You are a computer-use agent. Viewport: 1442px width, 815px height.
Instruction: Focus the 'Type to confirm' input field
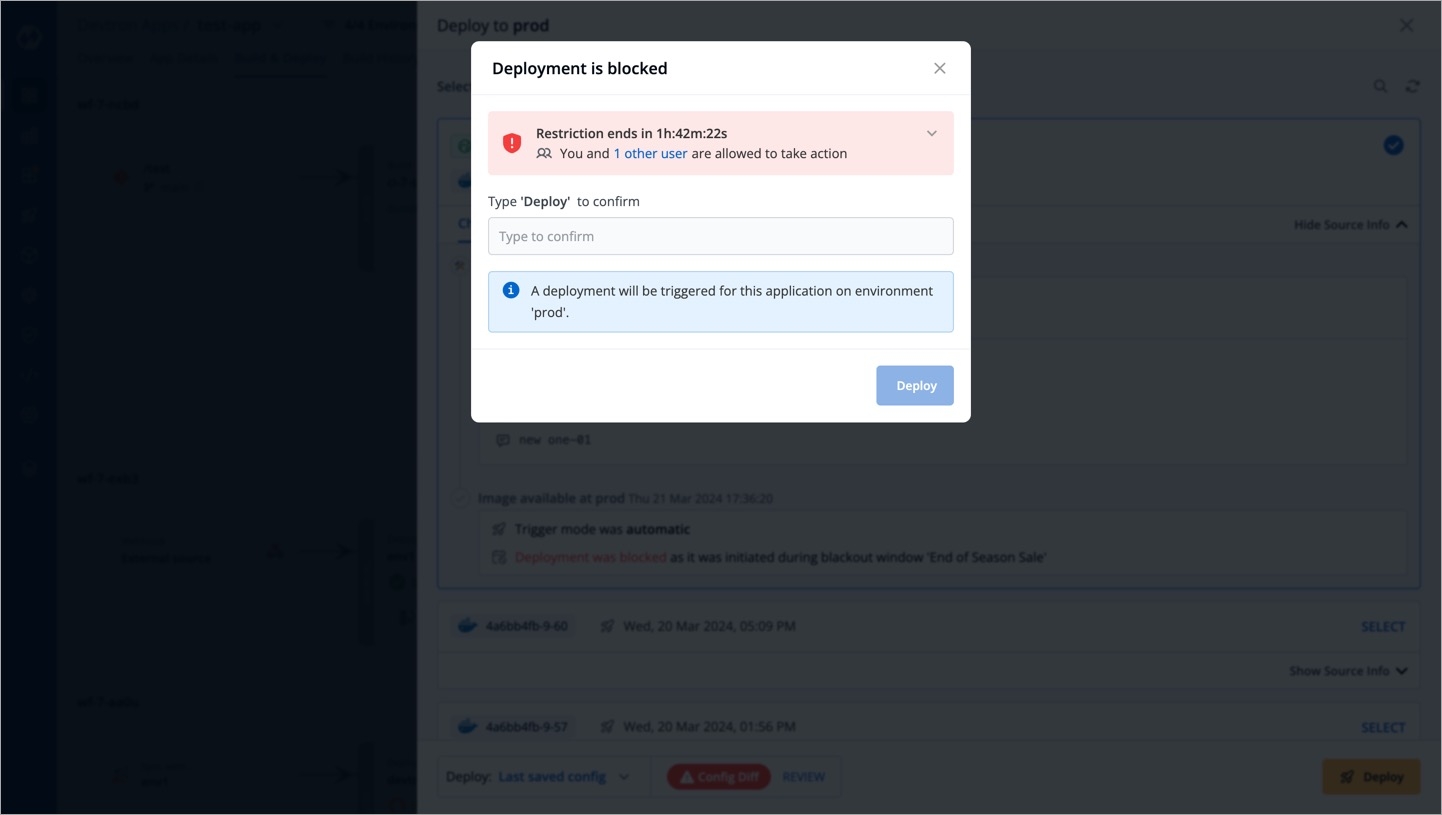pyautogui.click(x=720, y=236)
